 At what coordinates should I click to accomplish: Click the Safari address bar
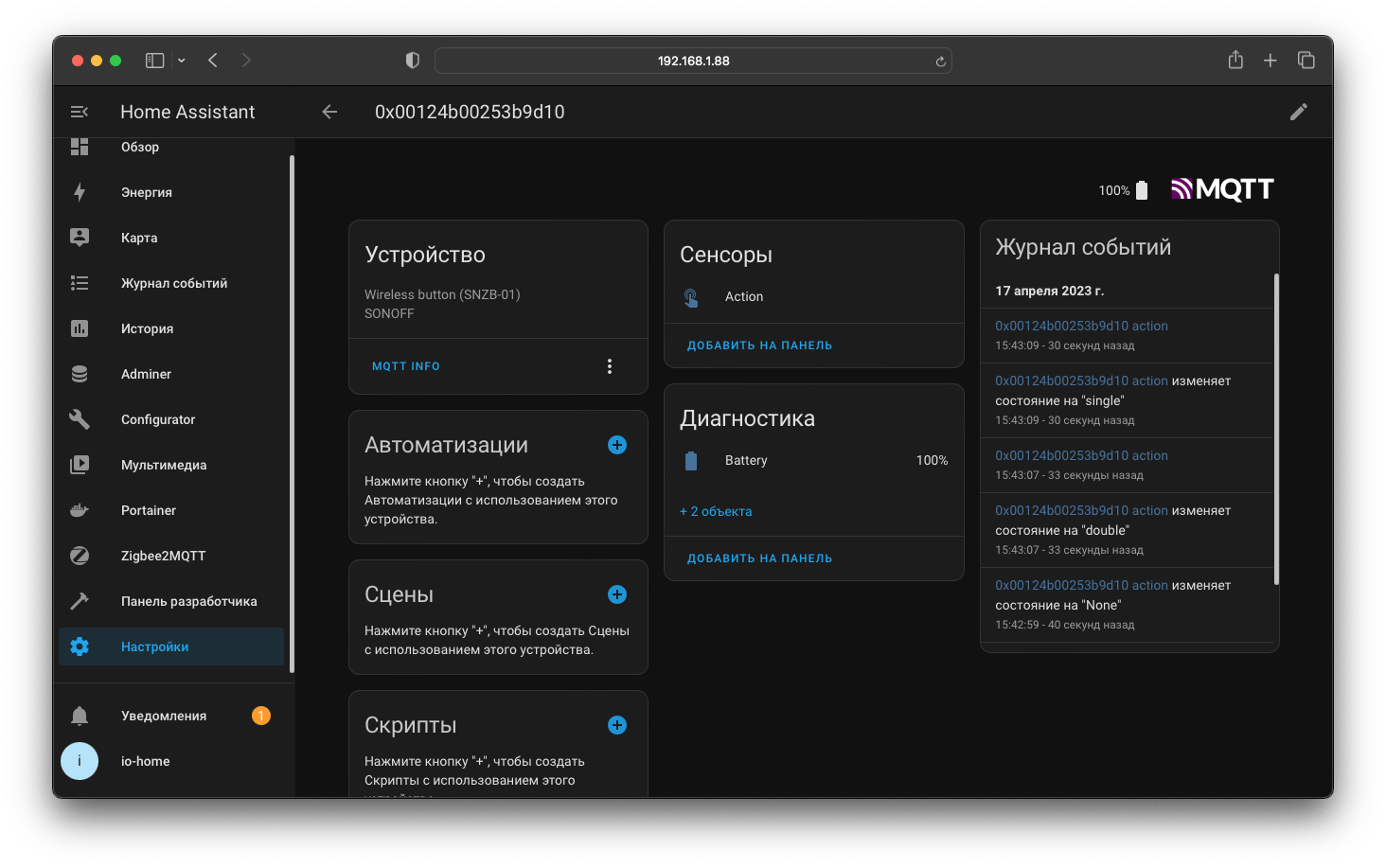[x=693, y=61]
